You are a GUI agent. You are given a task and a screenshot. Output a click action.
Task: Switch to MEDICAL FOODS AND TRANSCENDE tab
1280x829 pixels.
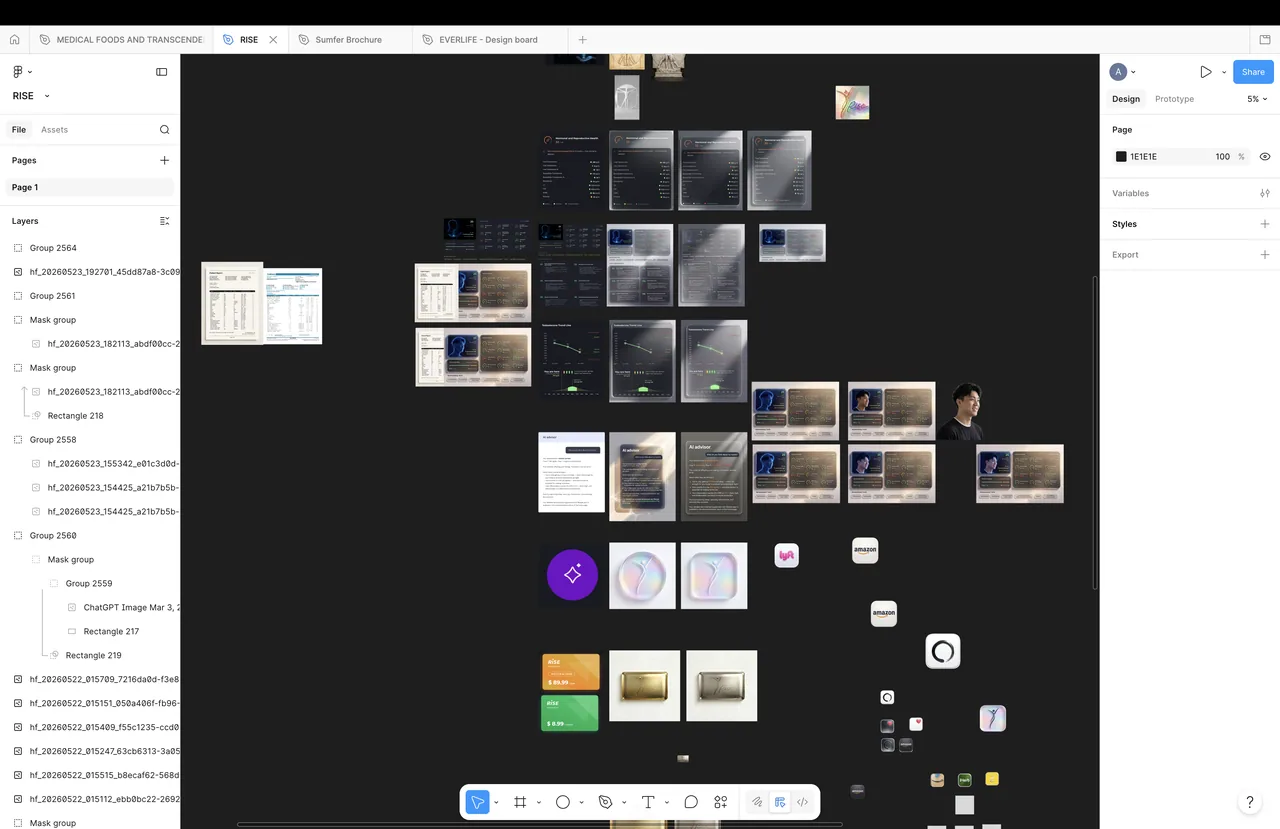point(121,40)
